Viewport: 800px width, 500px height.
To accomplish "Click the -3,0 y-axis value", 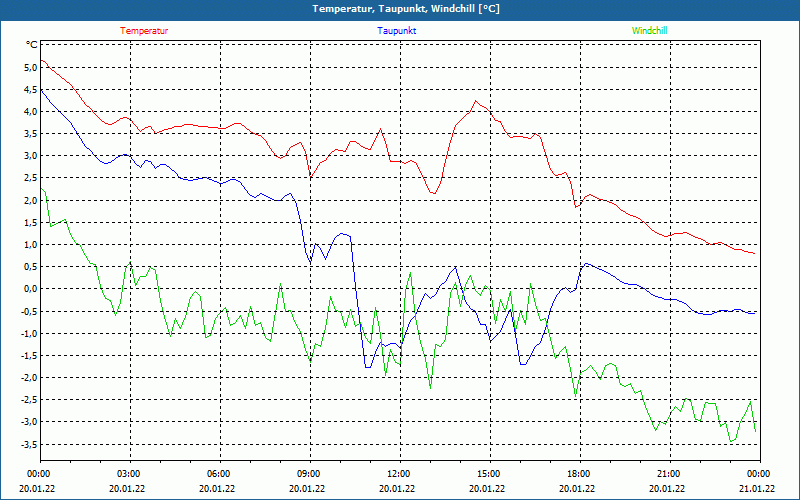I will (x=29, y=421).
